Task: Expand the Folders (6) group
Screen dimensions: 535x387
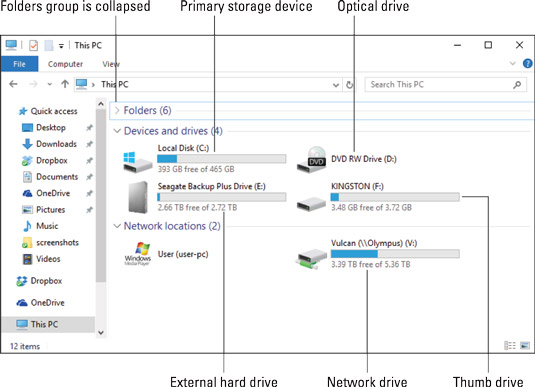Action: pos(117,110)
